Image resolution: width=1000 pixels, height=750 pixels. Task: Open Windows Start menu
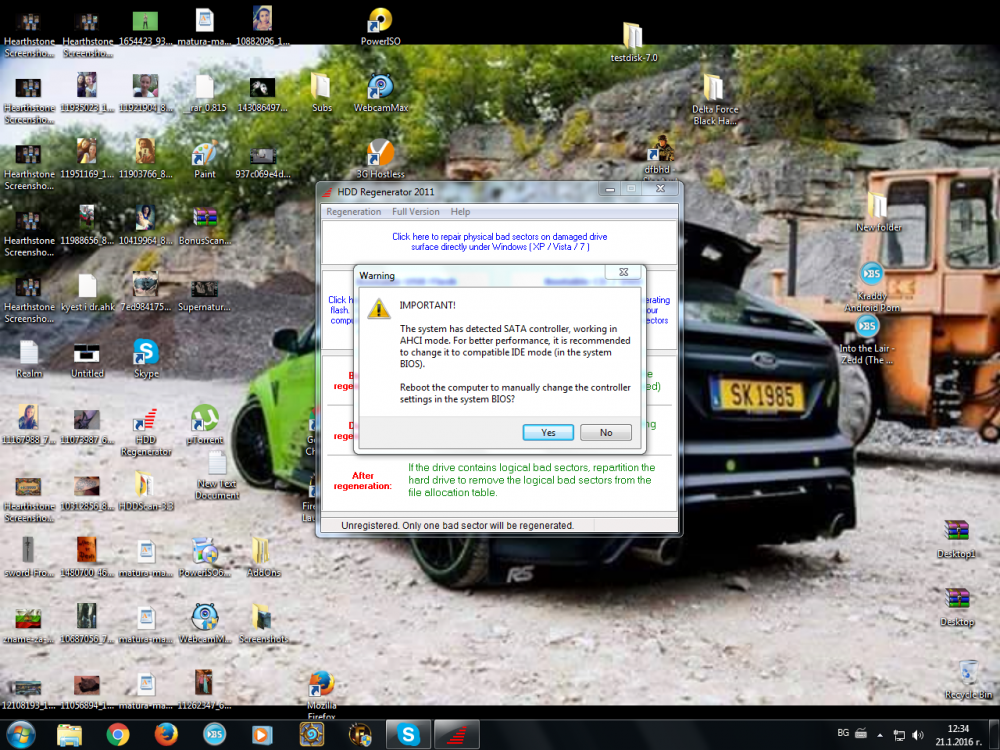click(21, 735)
